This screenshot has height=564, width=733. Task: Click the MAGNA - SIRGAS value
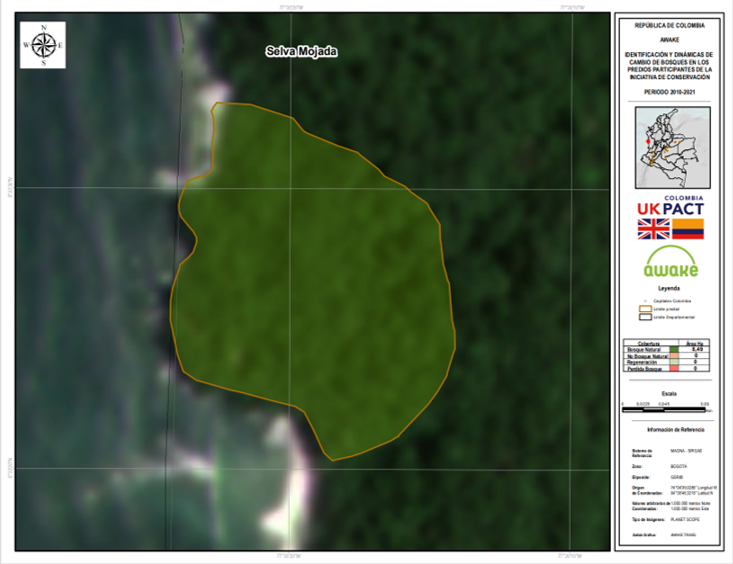[x=686, y=451]
